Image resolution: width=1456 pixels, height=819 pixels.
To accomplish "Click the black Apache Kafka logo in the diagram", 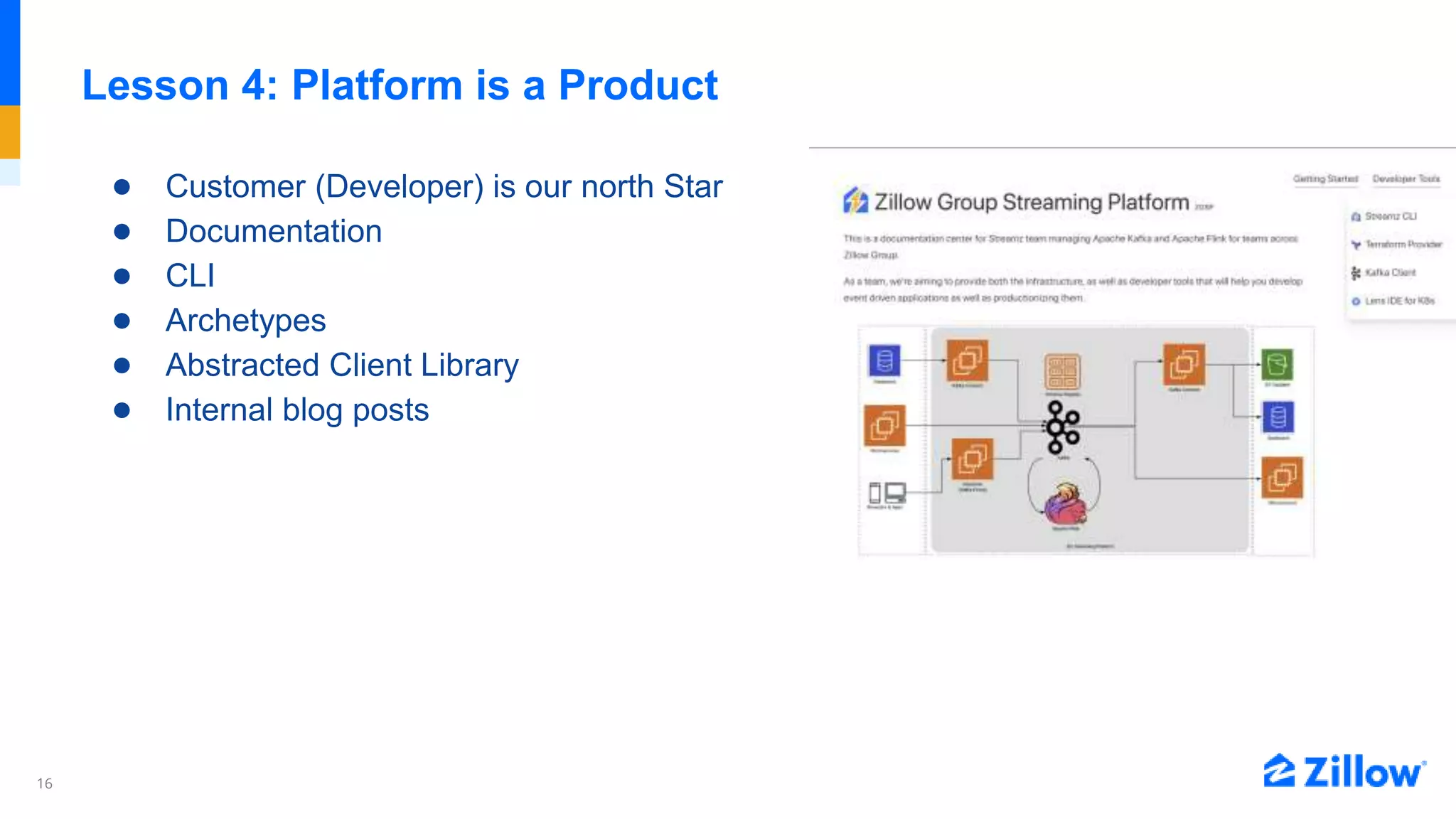I will pyautogui.click(x=1062, y=427).
